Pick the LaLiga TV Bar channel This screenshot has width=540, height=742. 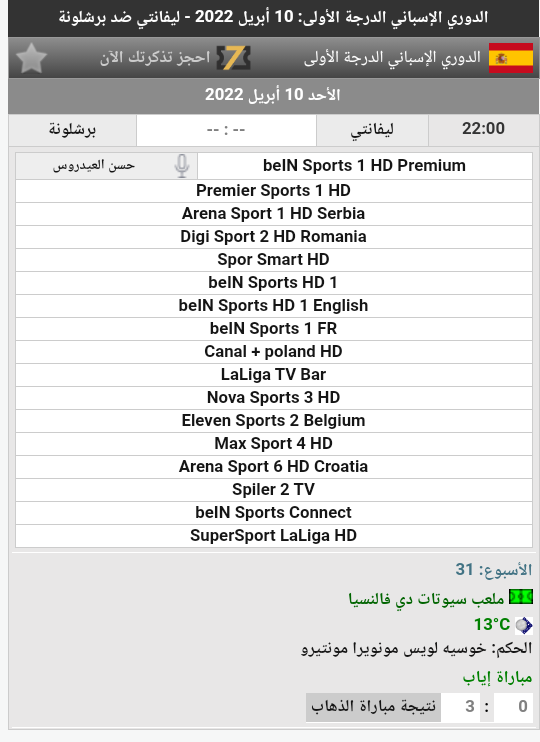[x=274, y=375]
